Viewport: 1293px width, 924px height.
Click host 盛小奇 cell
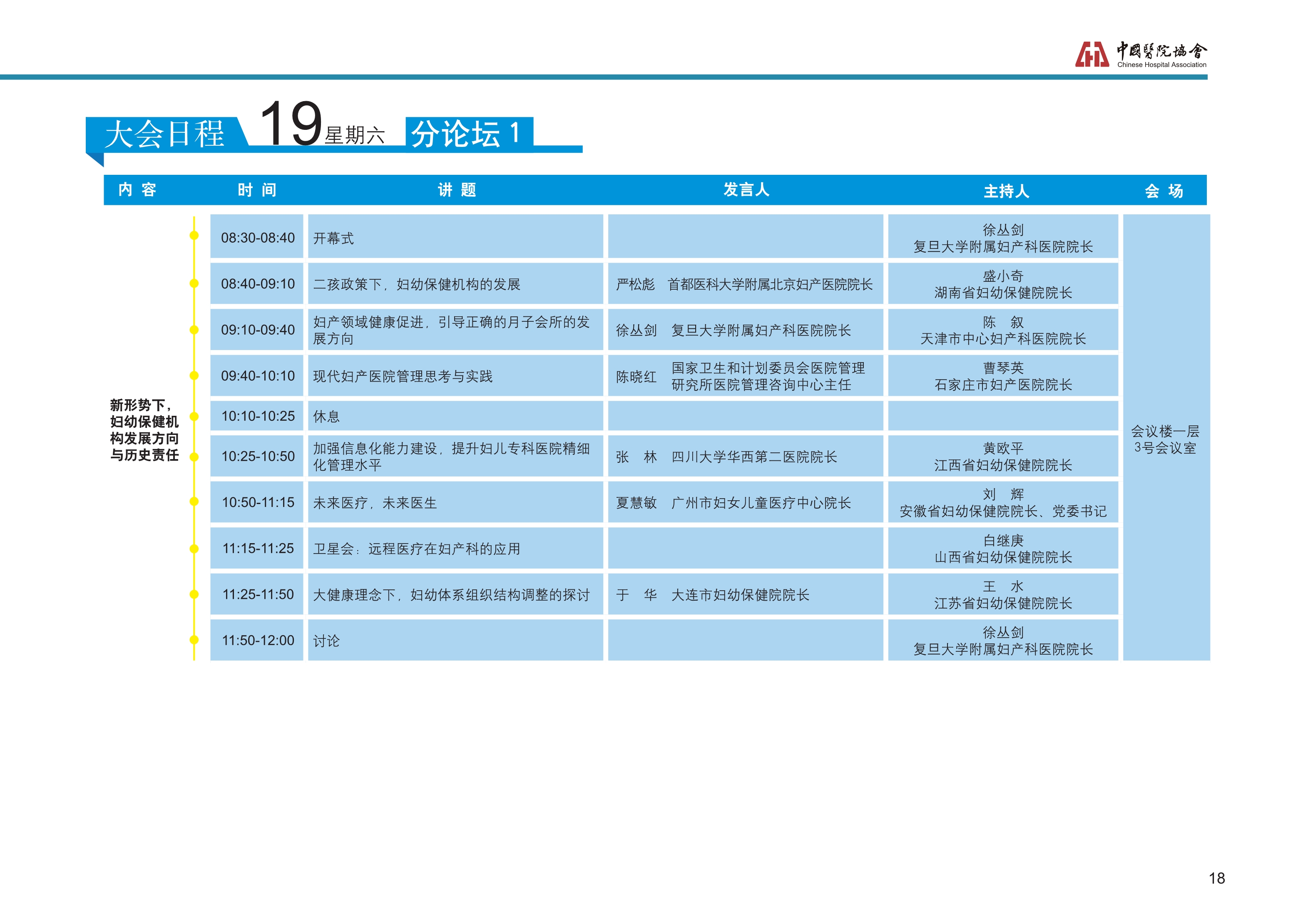pos(1003,283)
